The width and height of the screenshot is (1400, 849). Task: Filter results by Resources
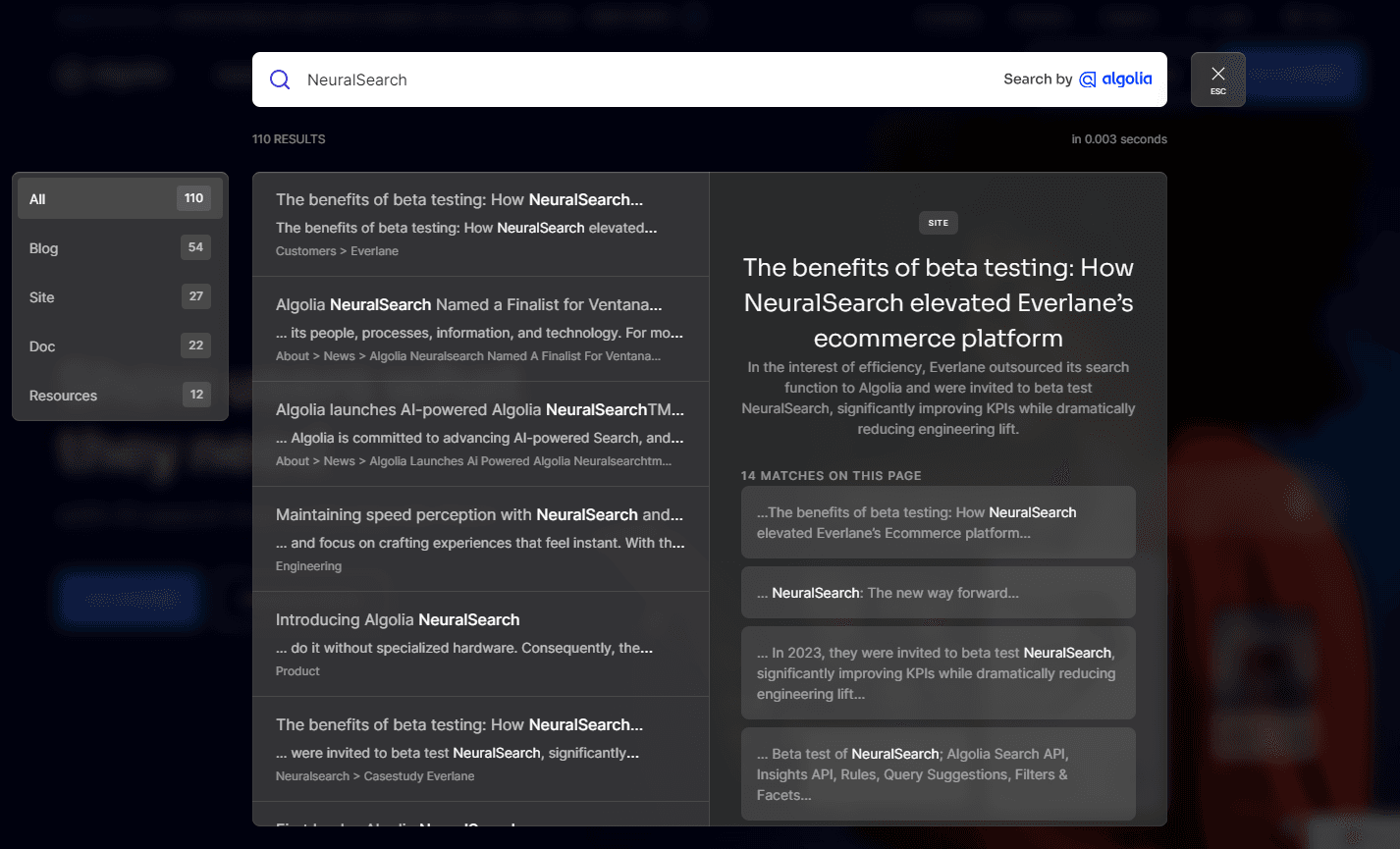[120, 395]
